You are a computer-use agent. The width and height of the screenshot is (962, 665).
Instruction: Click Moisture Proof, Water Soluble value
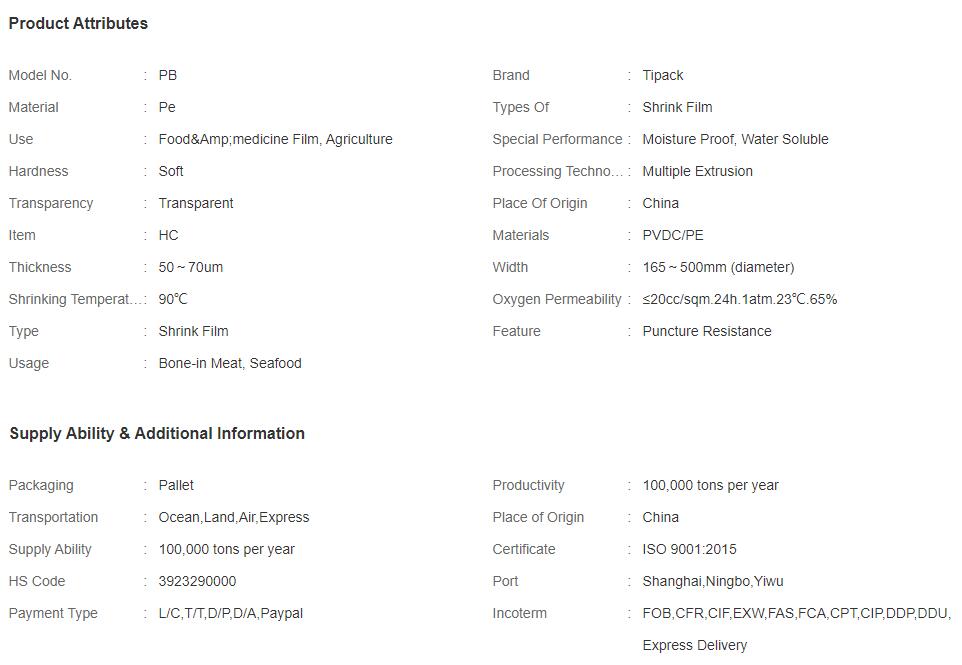coord(736,139)
